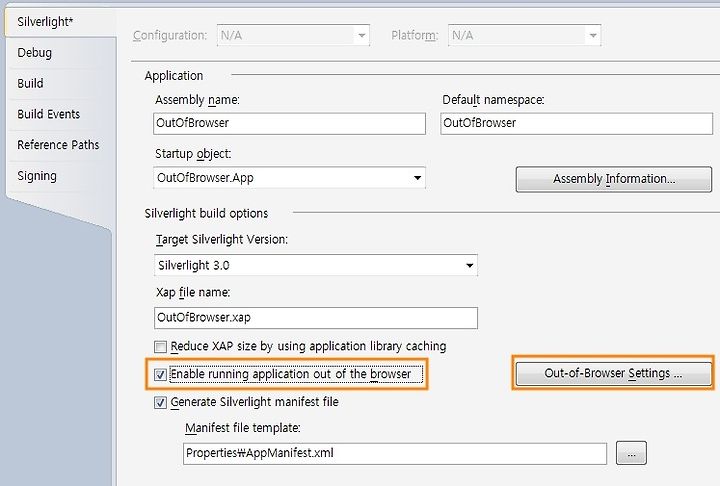The image size is (720, 486).
Task: Toggle Generate Silverlight manifest file checkbox
Action: click(160, 402)
